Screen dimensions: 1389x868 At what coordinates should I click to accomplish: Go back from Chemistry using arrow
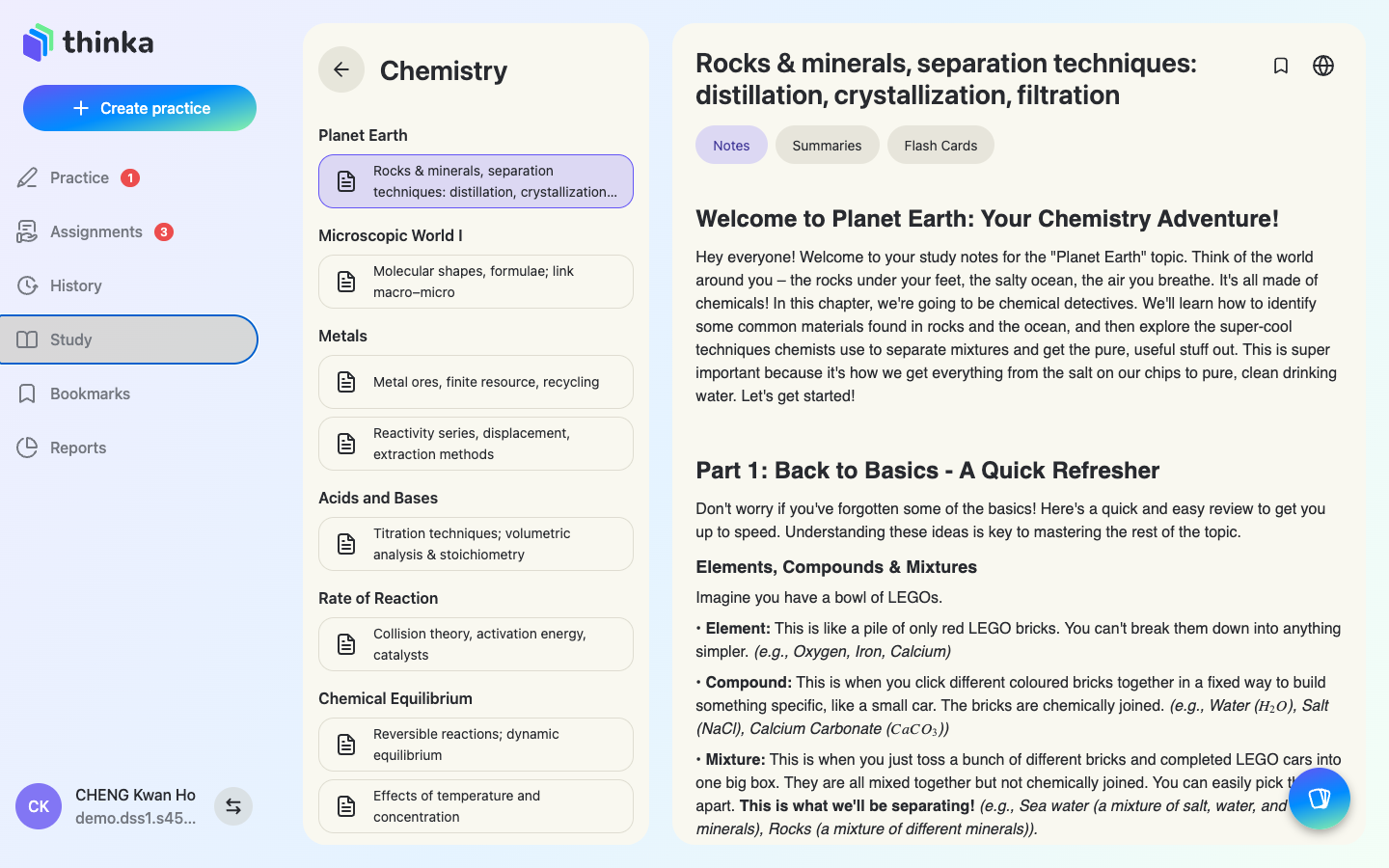click(341, 69)
